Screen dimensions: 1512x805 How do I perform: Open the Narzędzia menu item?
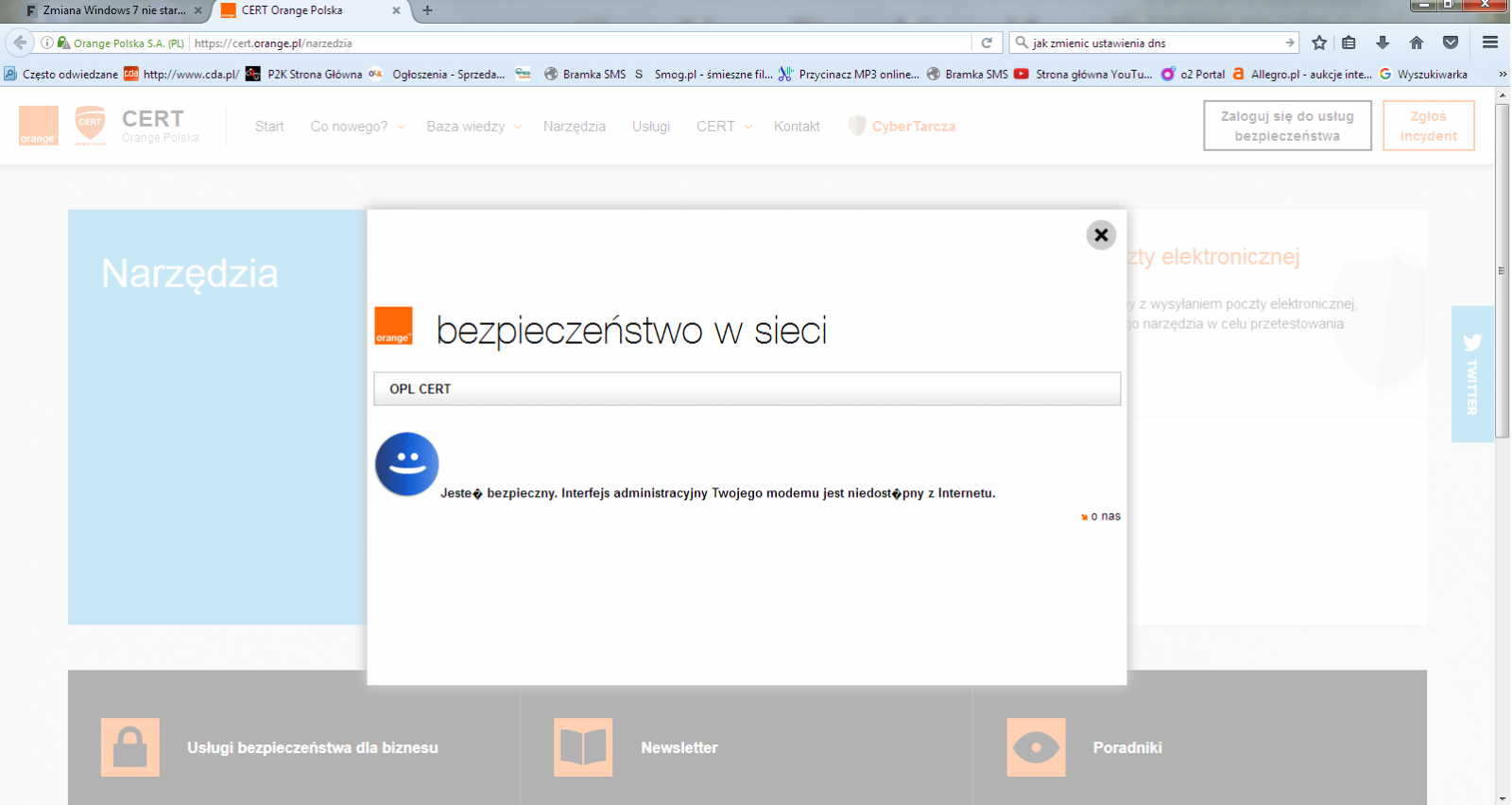pyautogui.click(x=575, y=127)
